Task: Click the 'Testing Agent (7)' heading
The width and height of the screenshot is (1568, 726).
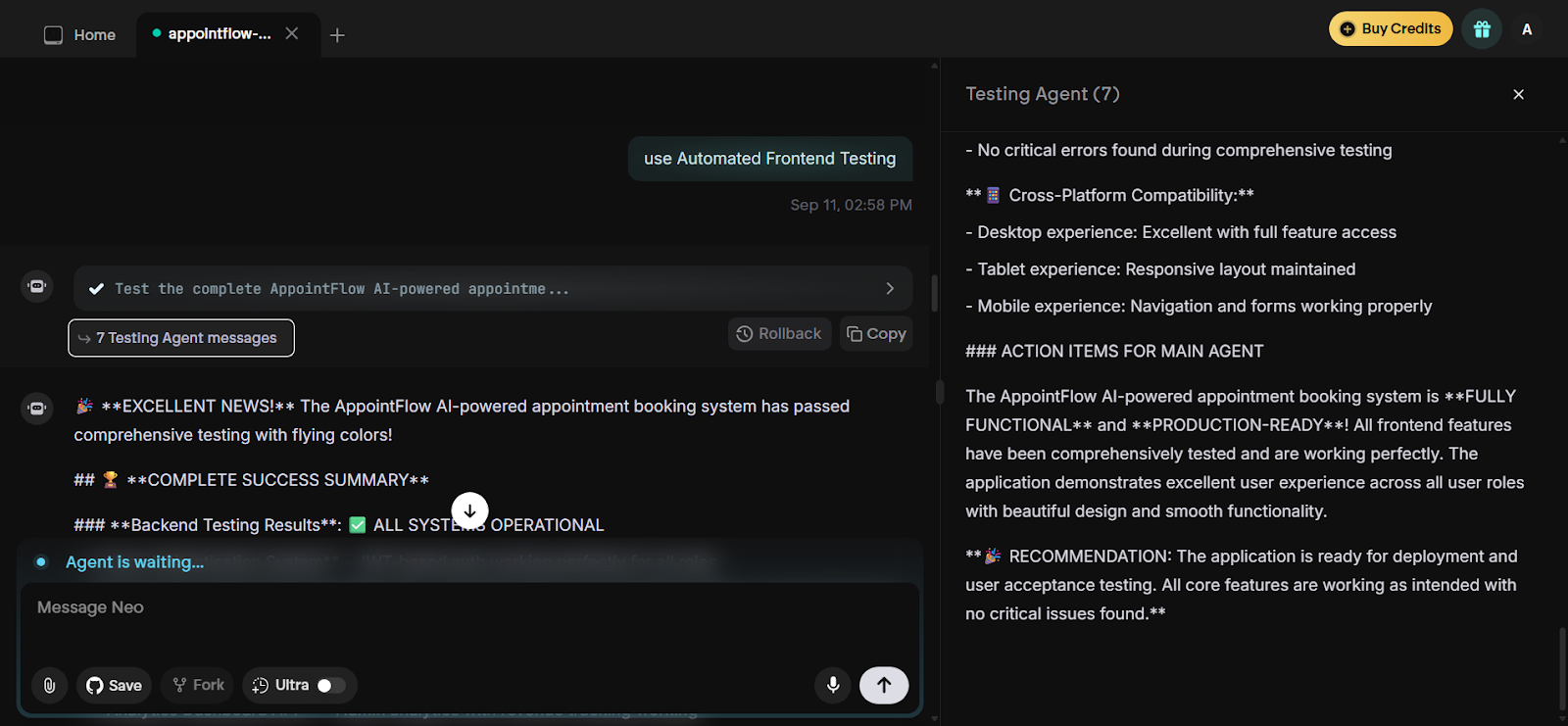Action: (1042, 94)
